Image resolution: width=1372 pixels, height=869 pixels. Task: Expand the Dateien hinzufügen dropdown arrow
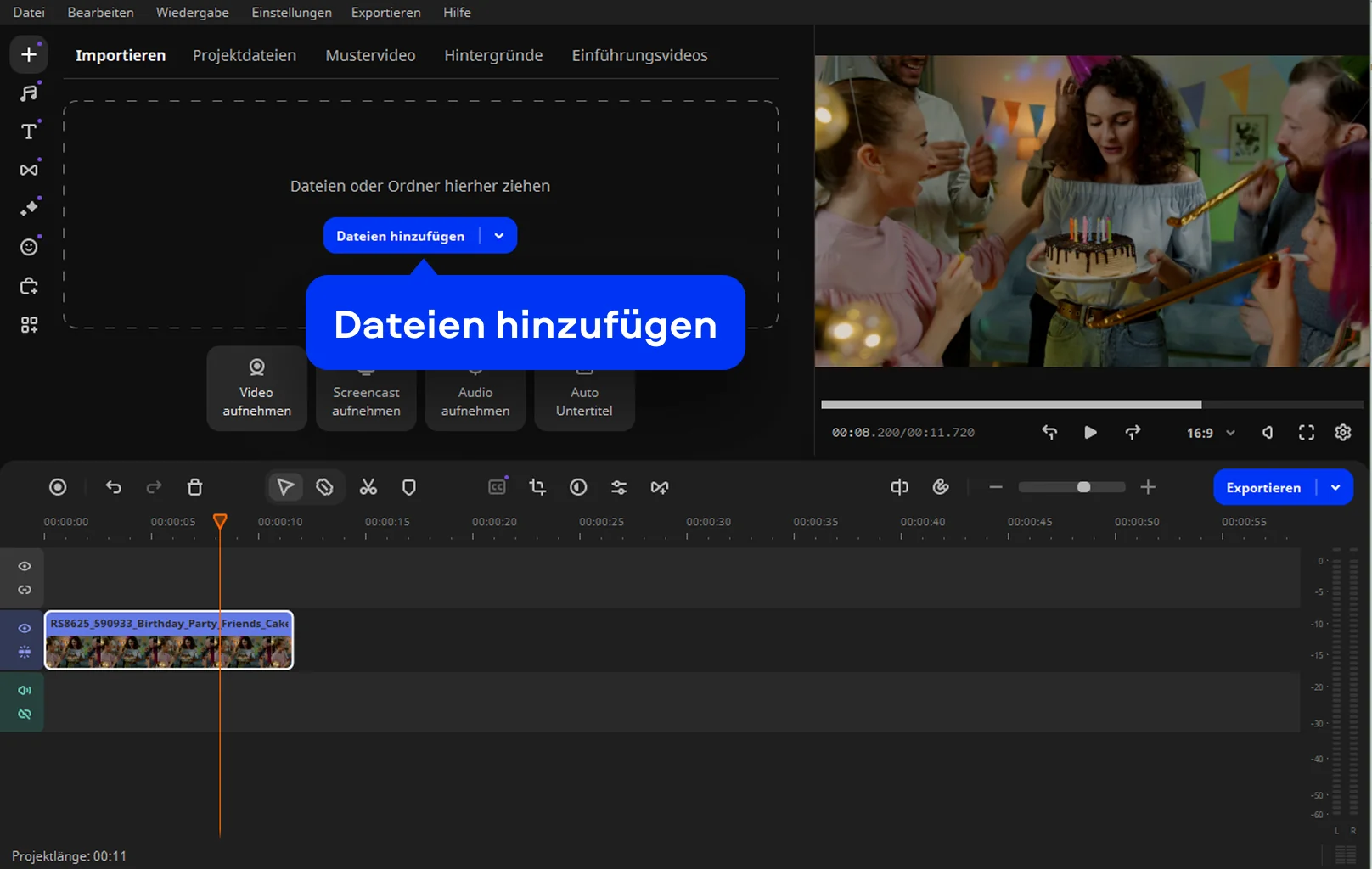coord(499,236)
